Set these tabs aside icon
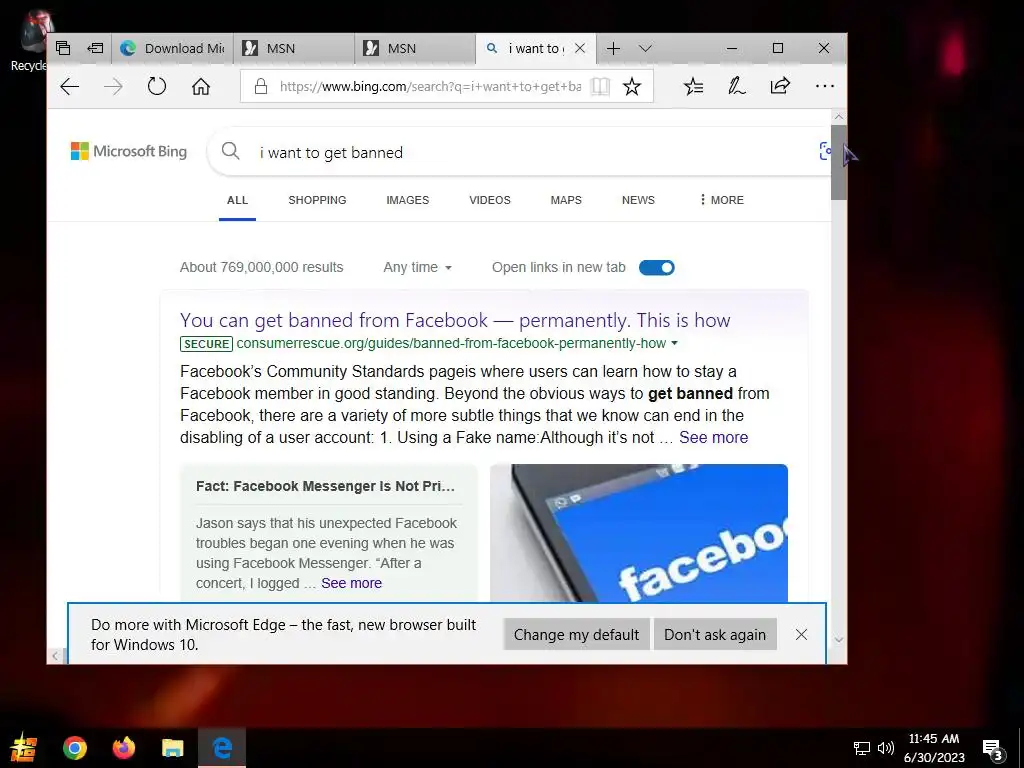This screenshot has width=1024, height=768. point(95,48)
